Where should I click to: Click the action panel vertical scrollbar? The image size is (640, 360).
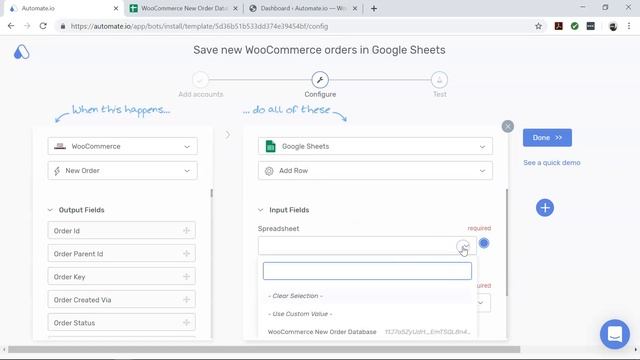click(507, 242)
